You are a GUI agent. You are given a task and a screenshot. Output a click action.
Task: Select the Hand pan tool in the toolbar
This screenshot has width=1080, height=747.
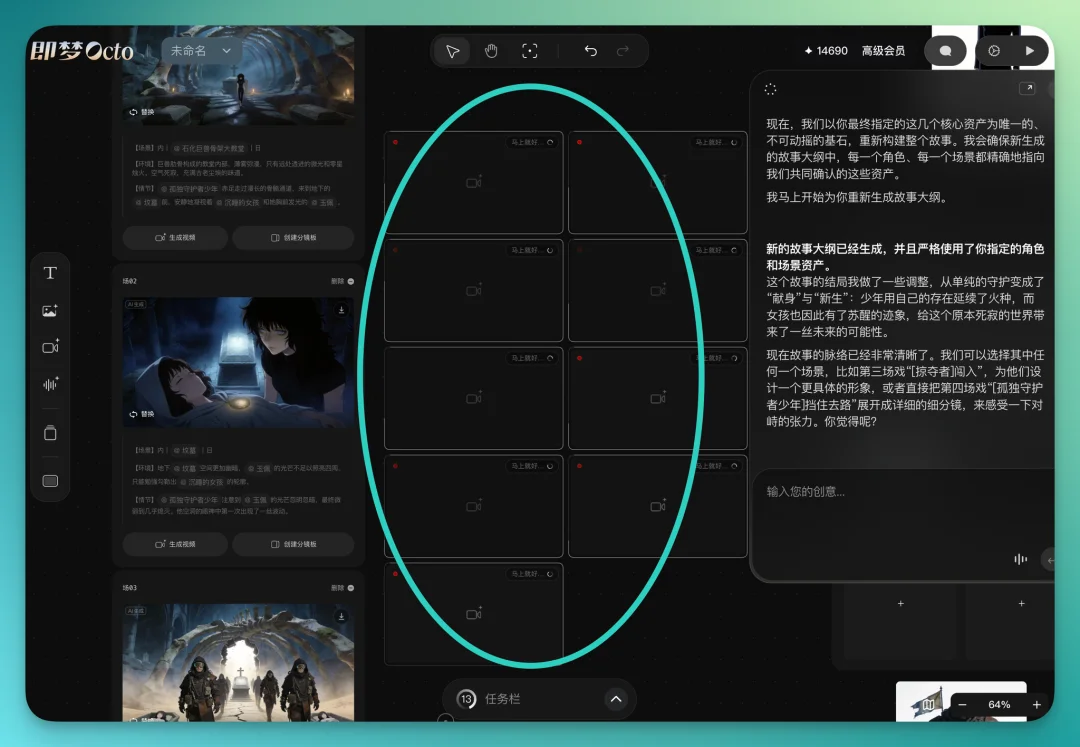click(x=491, y=50)
